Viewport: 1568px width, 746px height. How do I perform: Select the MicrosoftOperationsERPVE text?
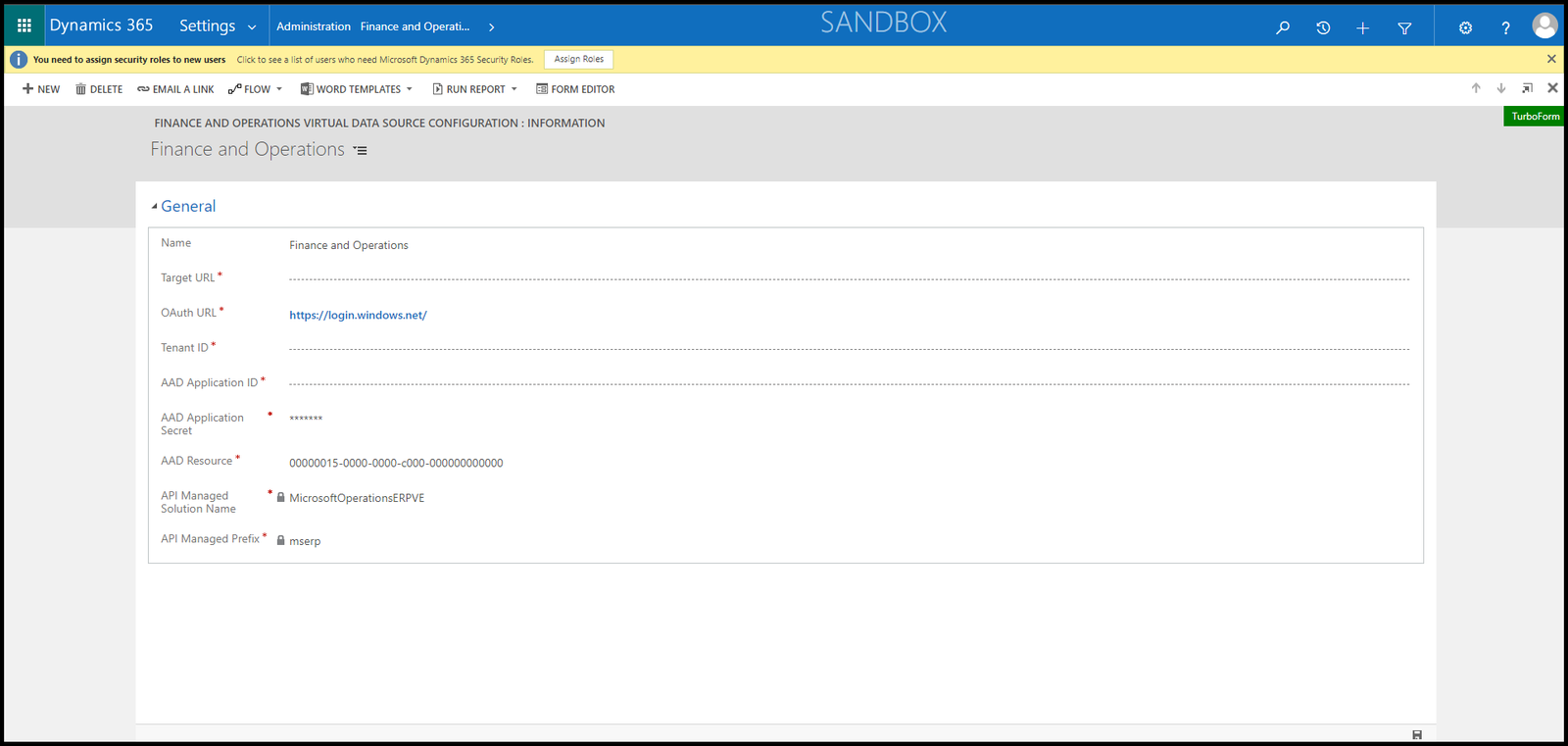357,498
